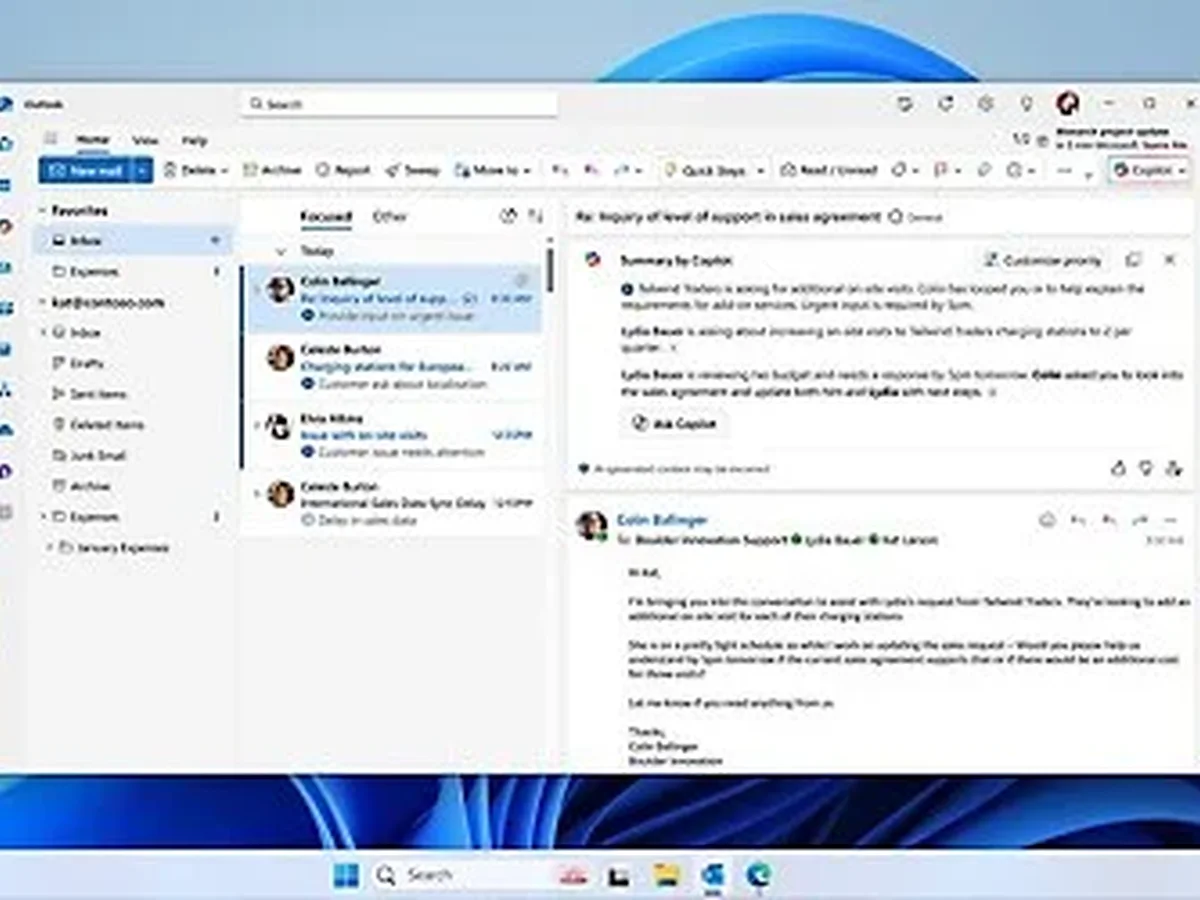Open Elvia Atkins' Issue with on site visits email
Viewport: 1200px width, 900px height.
pos(392,435)
